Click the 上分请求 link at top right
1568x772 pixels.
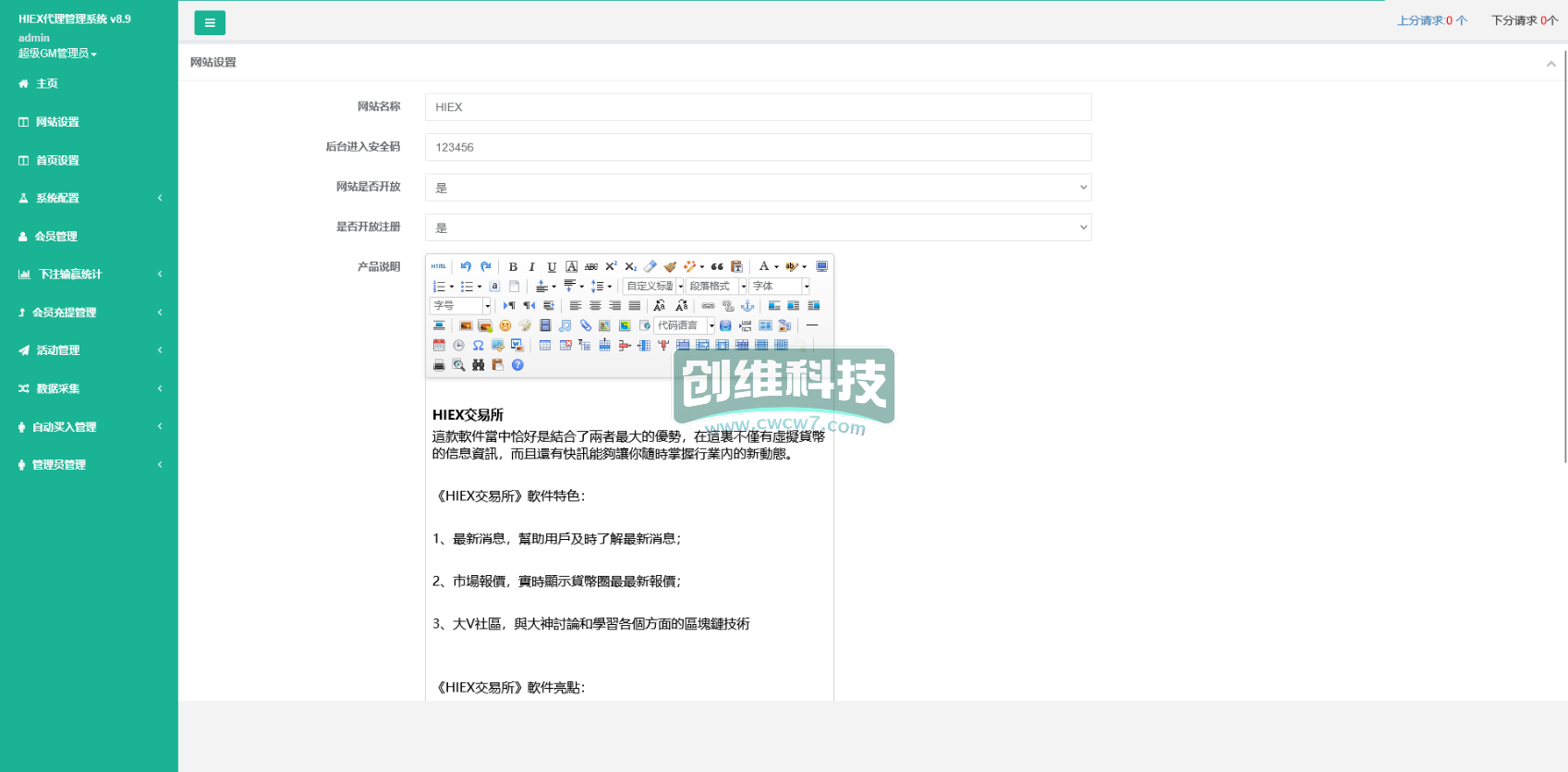pyautogui.click(x=1431, y=20)
